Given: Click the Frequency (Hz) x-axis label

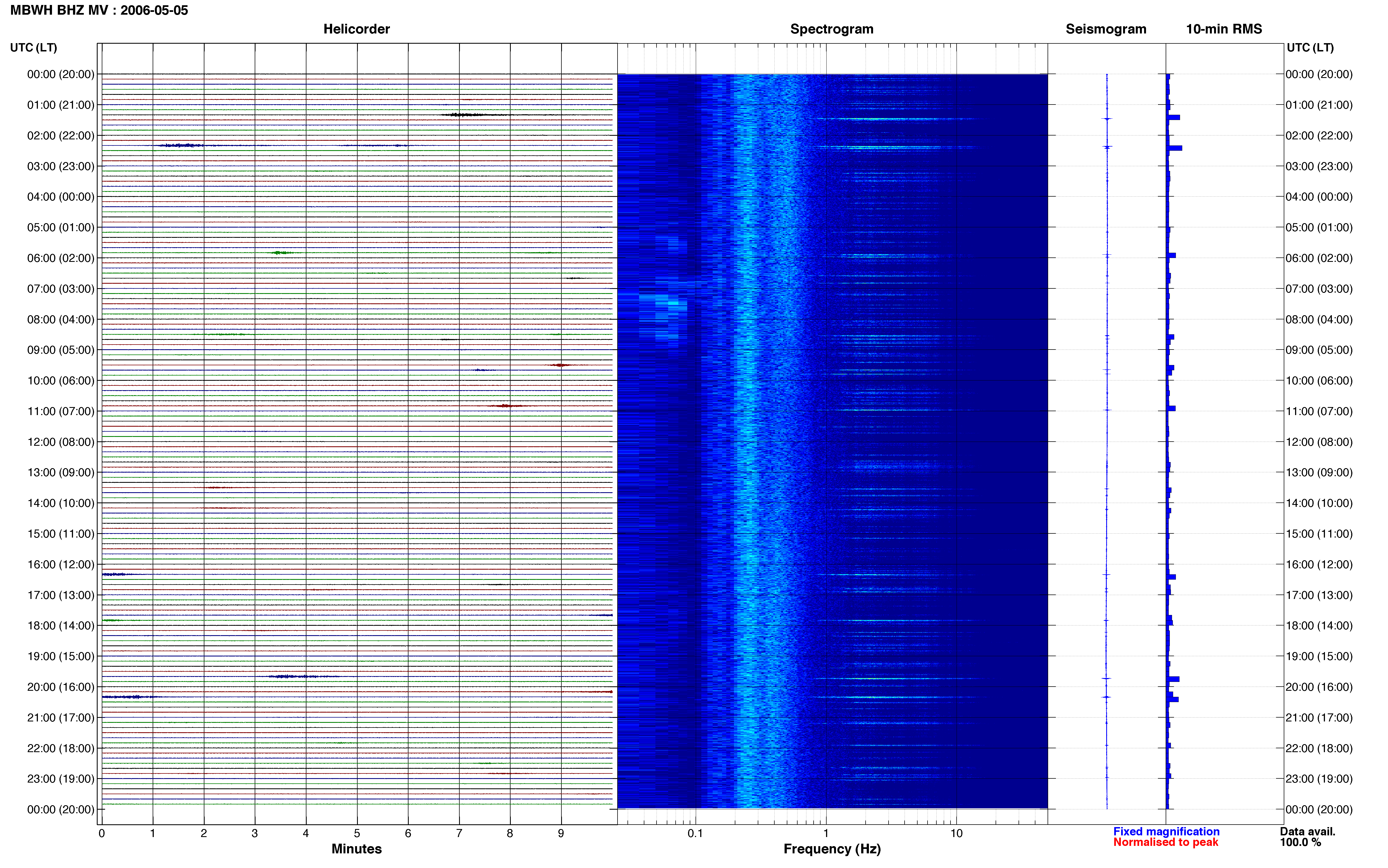Looking at the screenshot, I should coord(832,849).
